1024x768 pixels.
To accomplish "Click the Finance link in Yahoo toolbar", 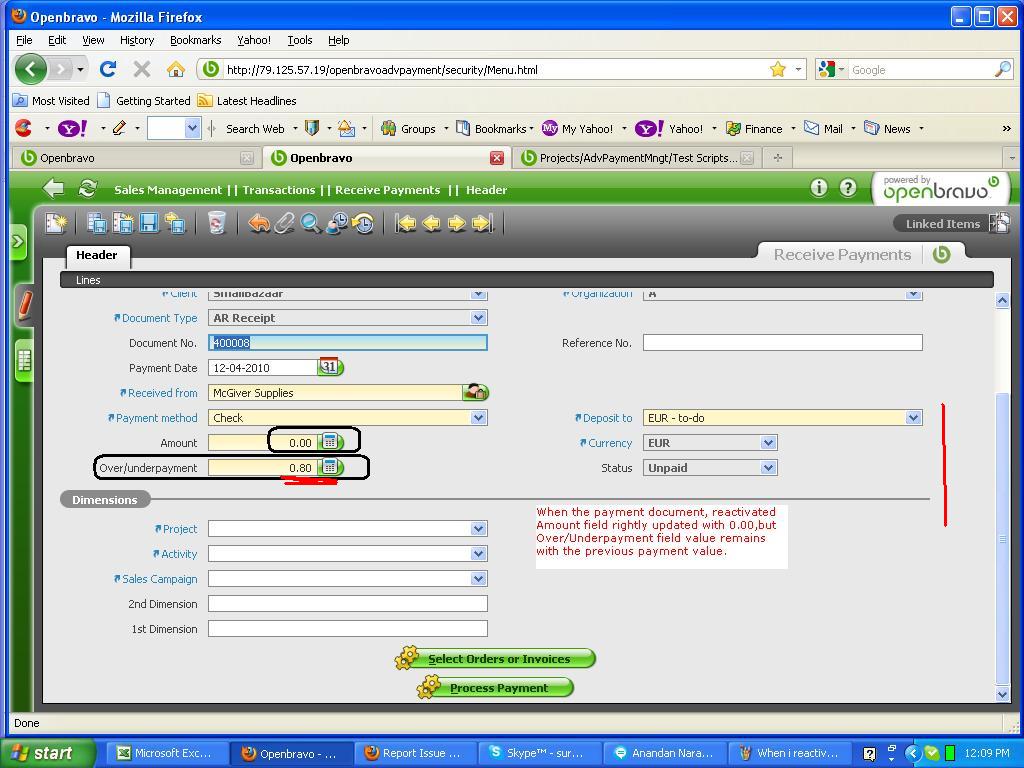I will tap(754, 129).
